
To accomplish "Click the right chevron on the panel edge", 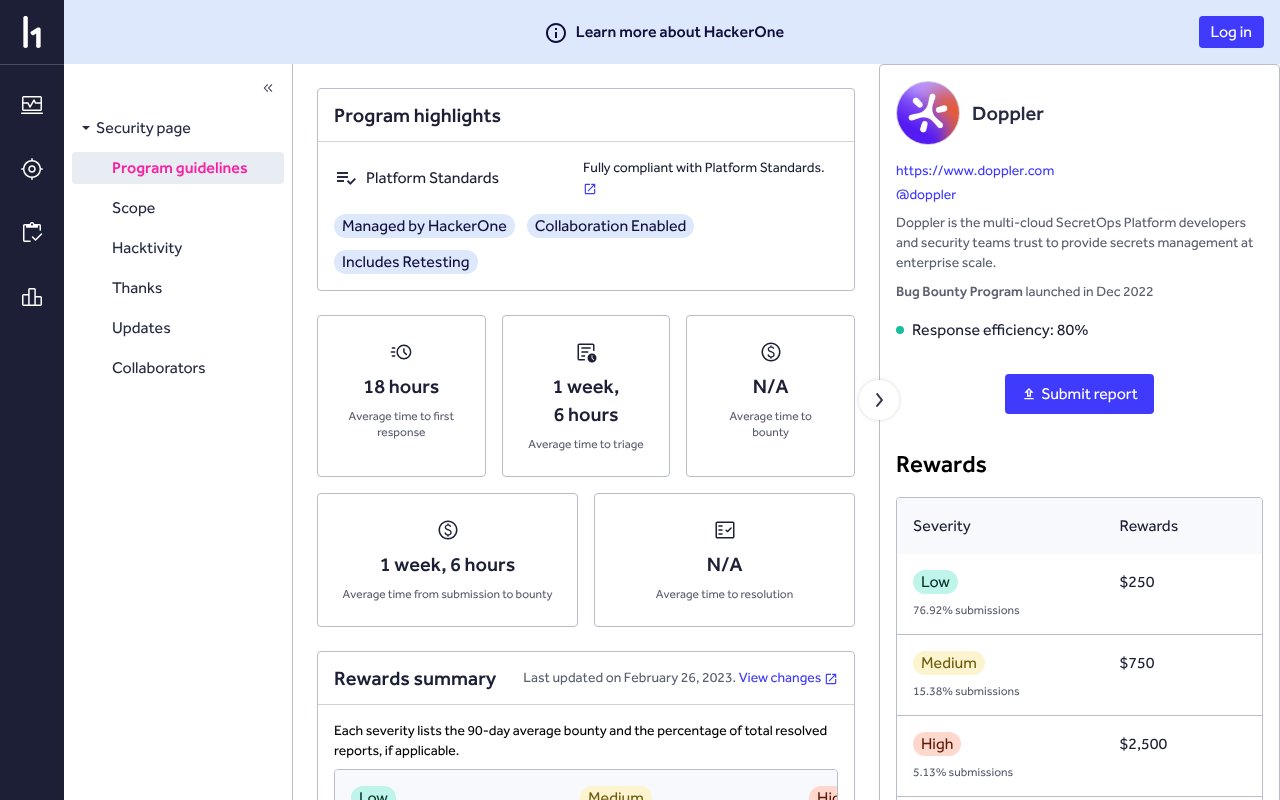I will tap(879, 400).
